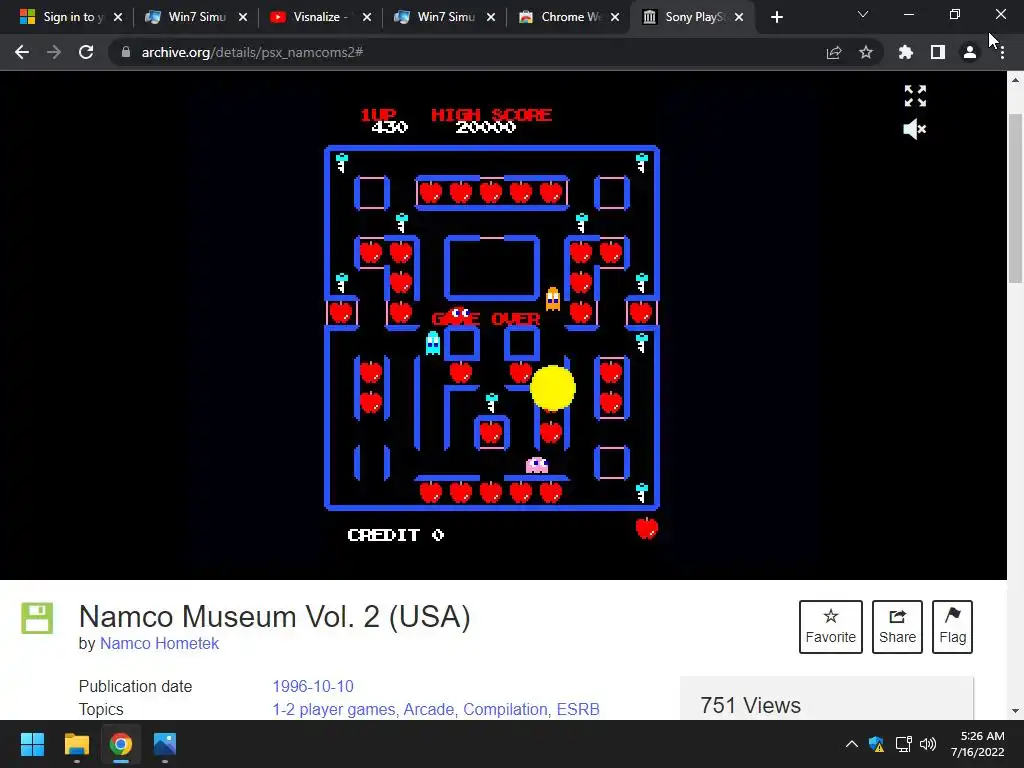Open the 1996-10-10 publication date link

313,686
